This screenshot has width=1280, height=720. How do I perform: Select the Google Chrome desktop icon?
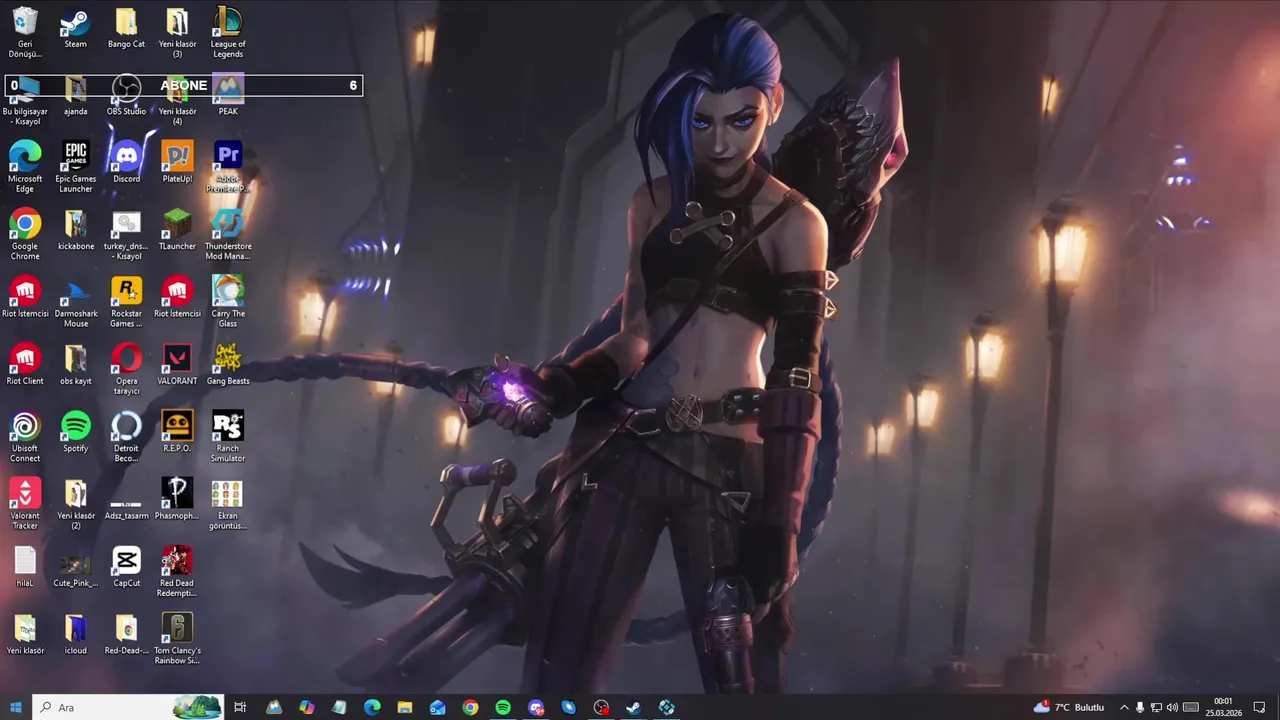click(x=25, y=234)
